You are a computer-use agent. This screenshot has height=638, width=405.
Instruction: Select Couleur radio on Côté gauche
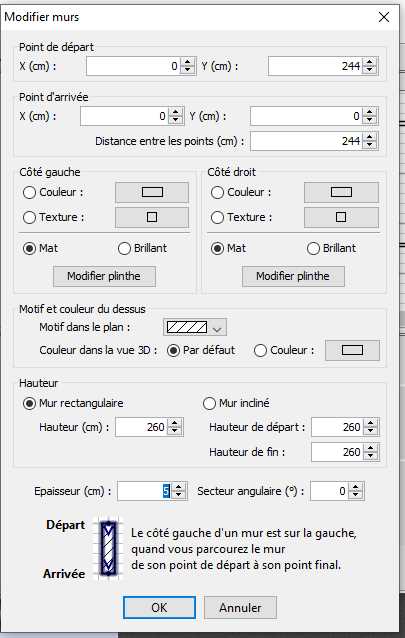(x=29, y=192)
